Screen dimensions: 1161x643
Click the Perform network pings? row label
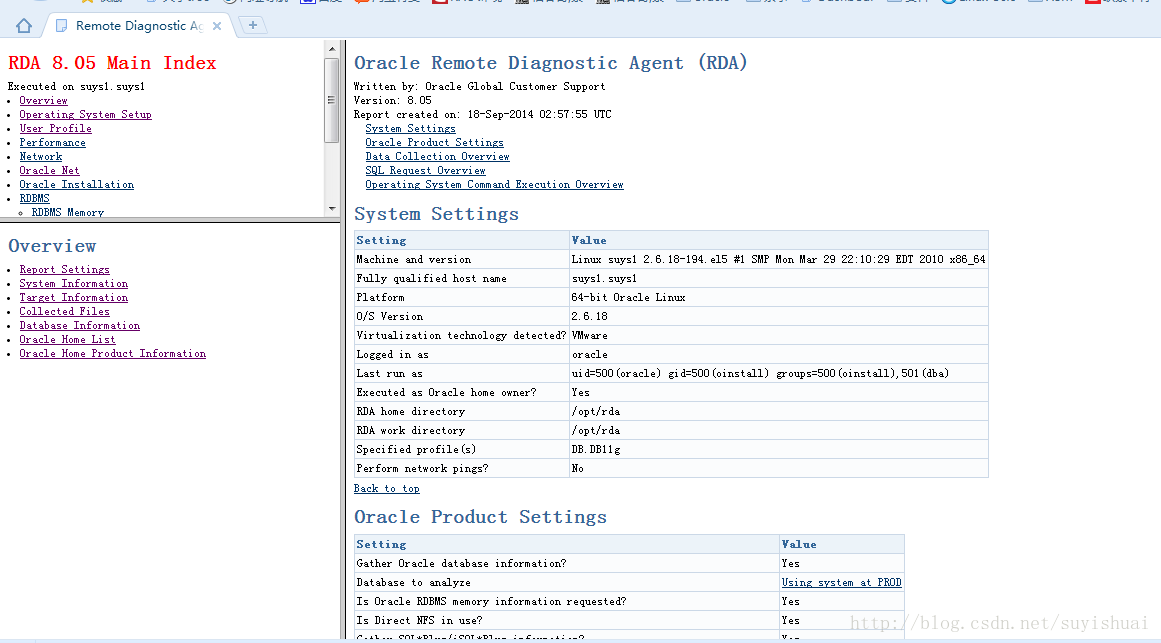[422, 469]
